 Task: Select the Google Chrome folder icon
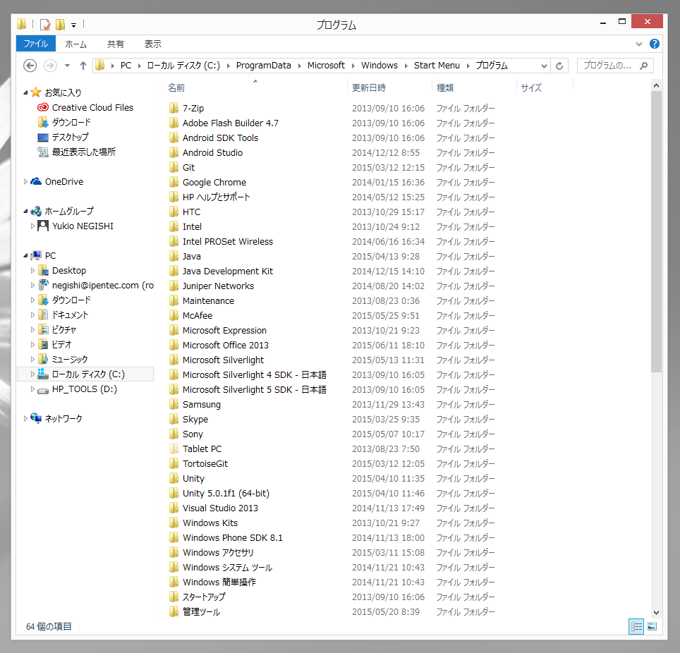point(173,182)
